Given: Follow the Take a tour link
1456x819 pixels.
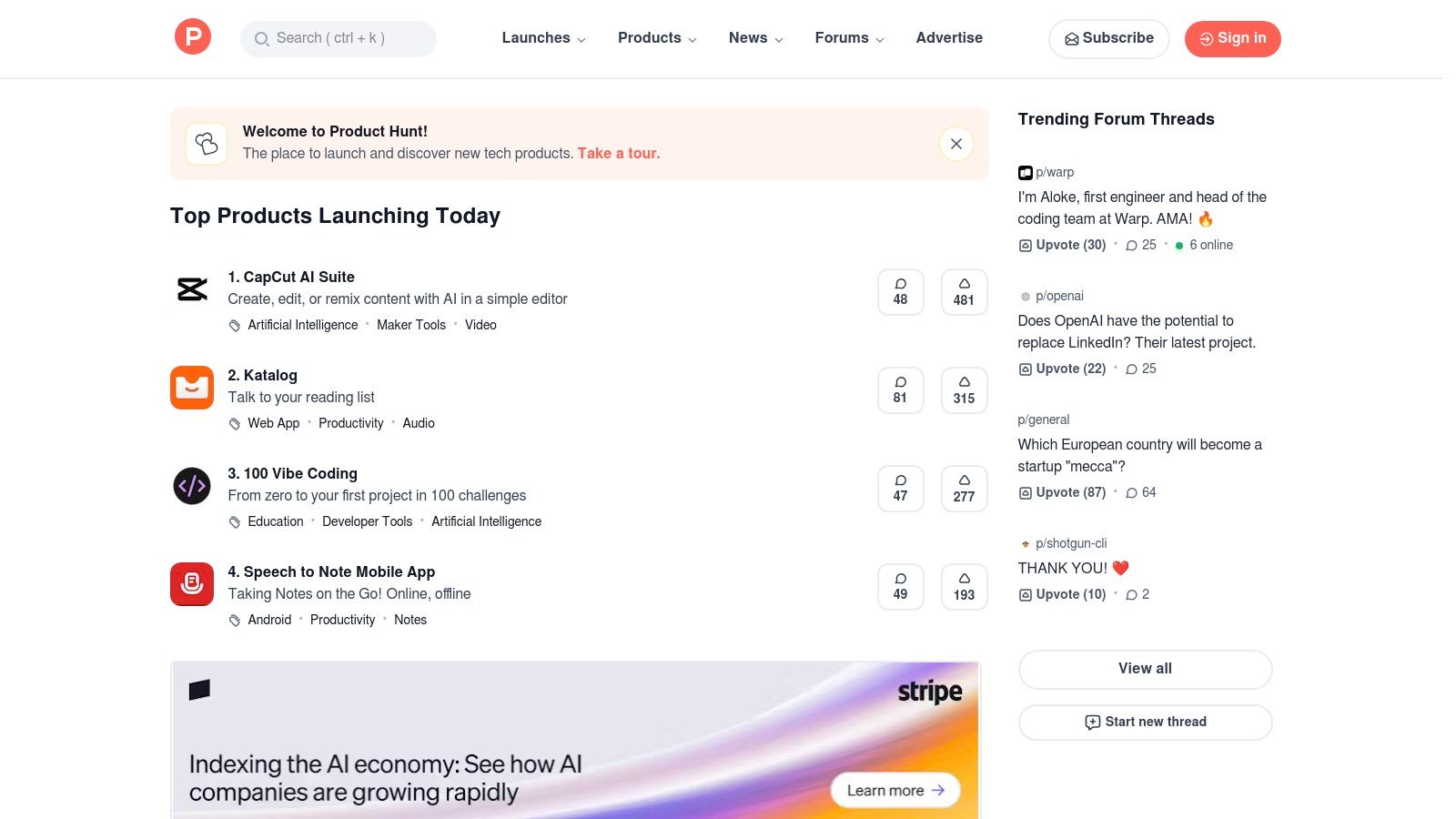Looking at the screenshot, I should (619, 154).
